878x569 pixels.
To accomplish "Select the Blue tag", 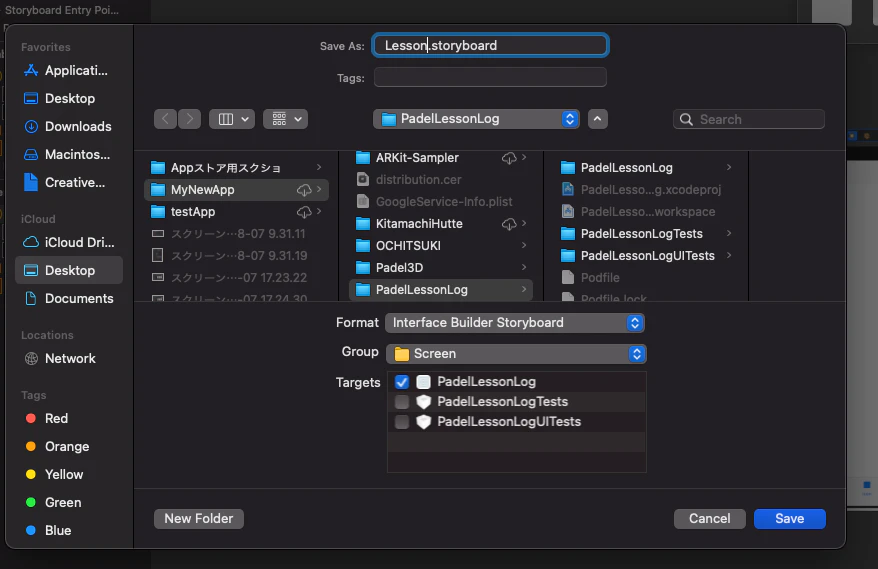I will click(x=49, y=530).
